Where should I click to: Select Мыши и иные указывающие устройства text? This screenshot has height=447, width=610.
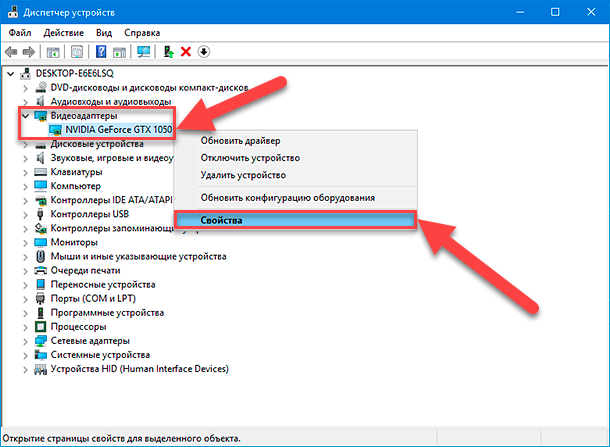coord(138,256)
